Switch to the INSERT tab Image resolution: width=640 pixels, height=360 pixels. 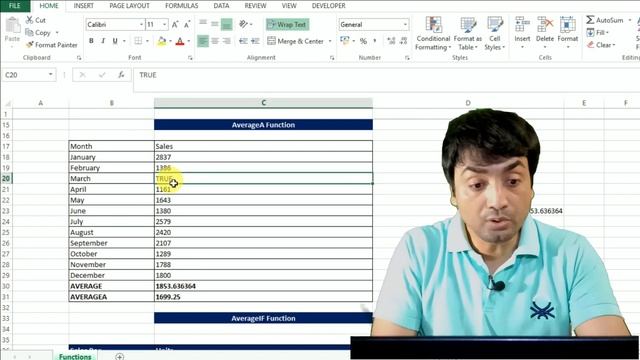click(x=84, y=6)
